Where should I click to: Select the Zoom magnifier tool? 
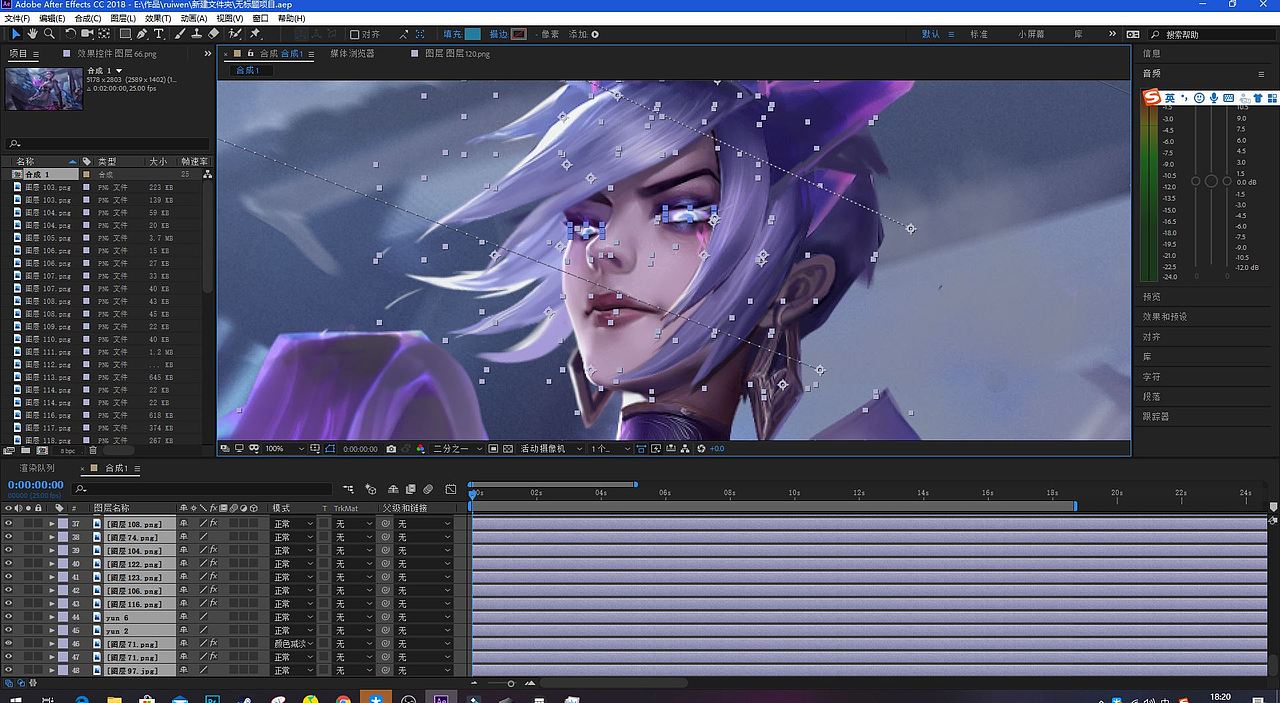pos(49,34)
